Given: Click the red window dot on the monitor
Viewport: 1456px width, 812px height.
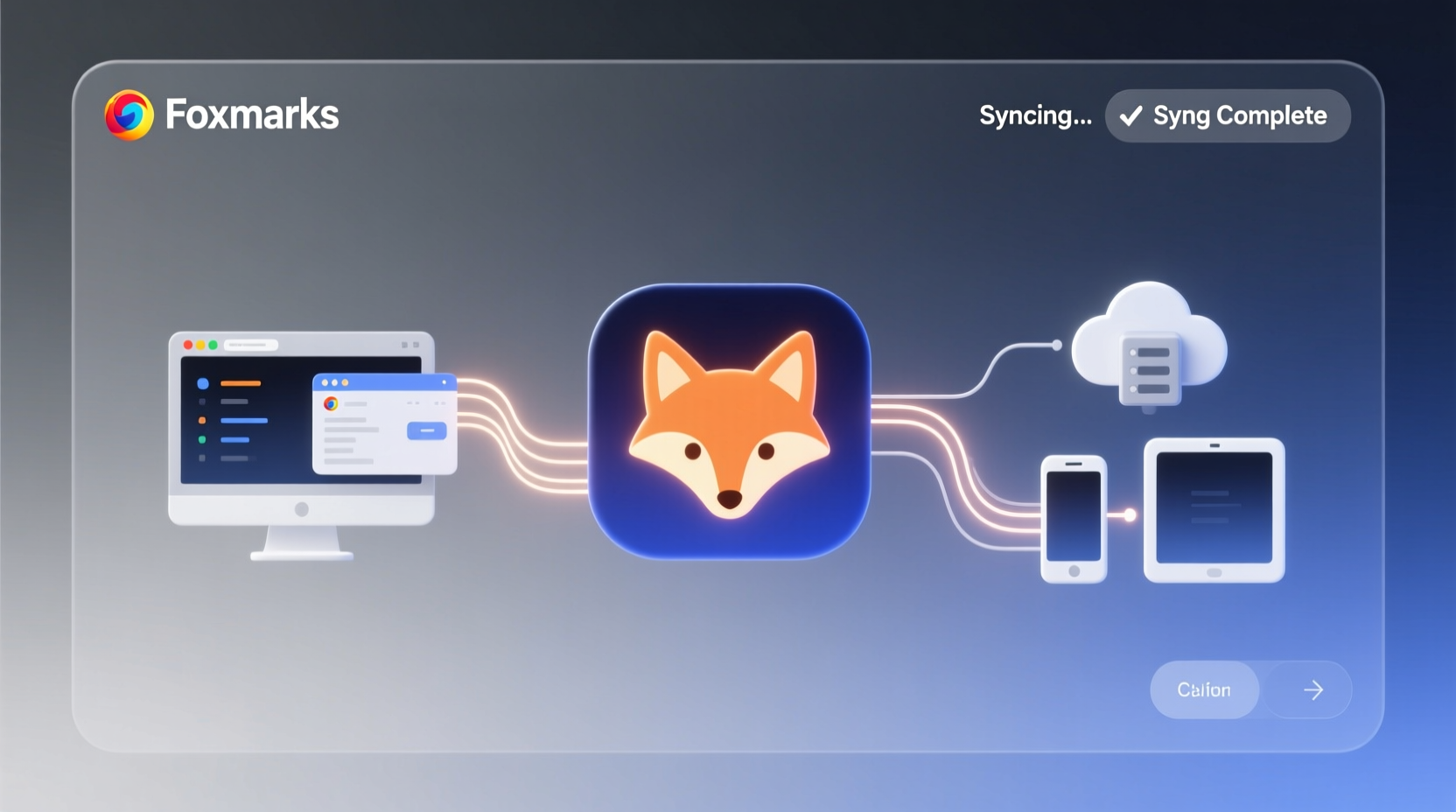Looking at the screenshot, I should [x=188, y=345].
